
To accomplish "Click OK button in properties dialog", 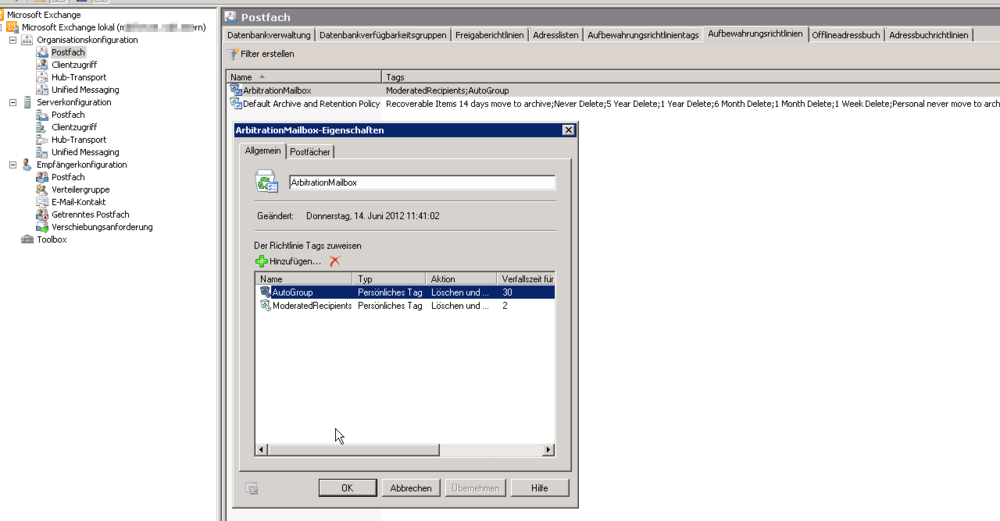I will [347, 488].
